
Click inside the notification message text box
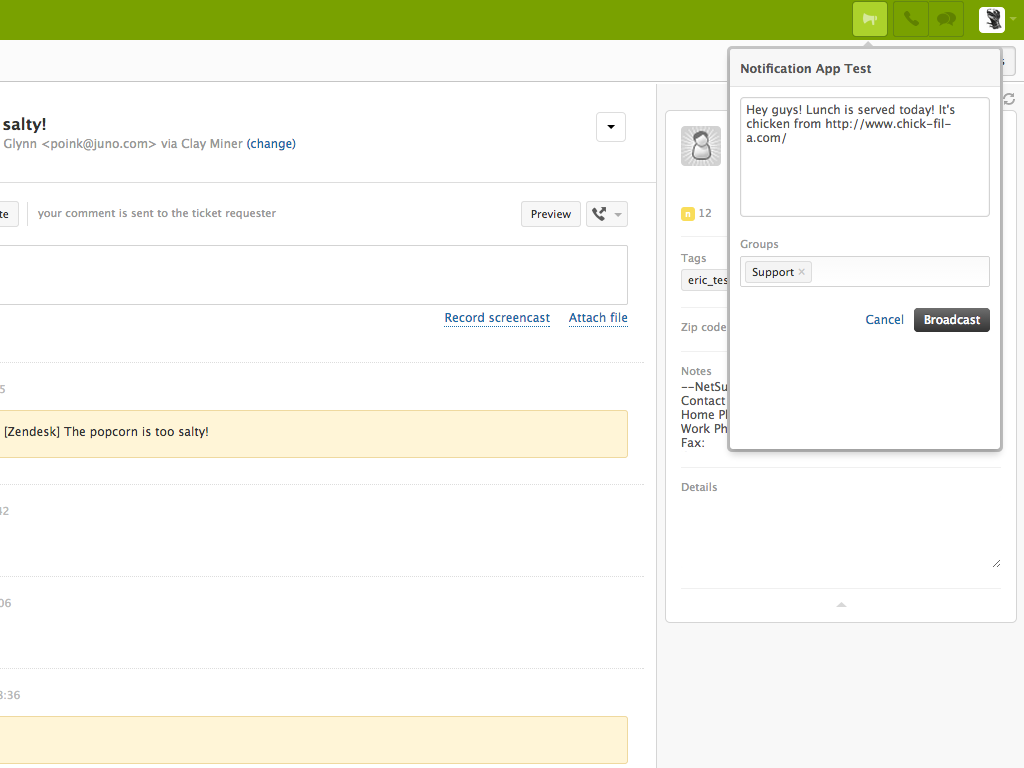click(x=864, y=157)
